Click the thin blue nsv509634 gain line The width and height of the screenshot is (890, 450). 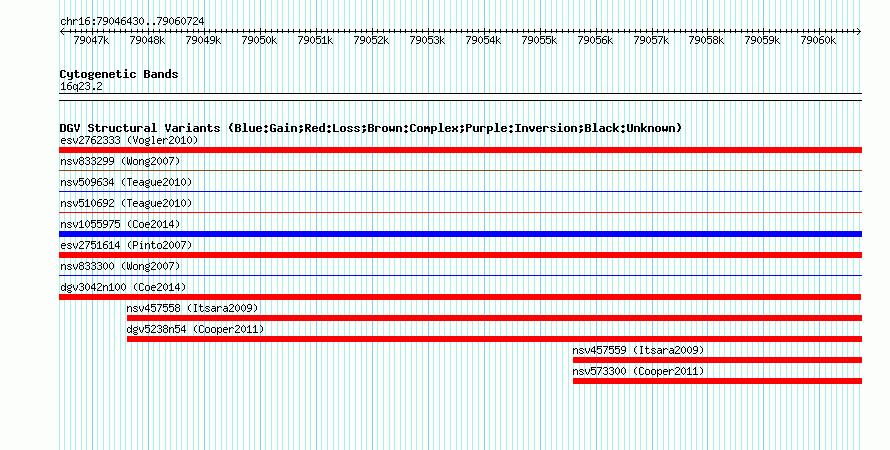click(x=460, y=191)
